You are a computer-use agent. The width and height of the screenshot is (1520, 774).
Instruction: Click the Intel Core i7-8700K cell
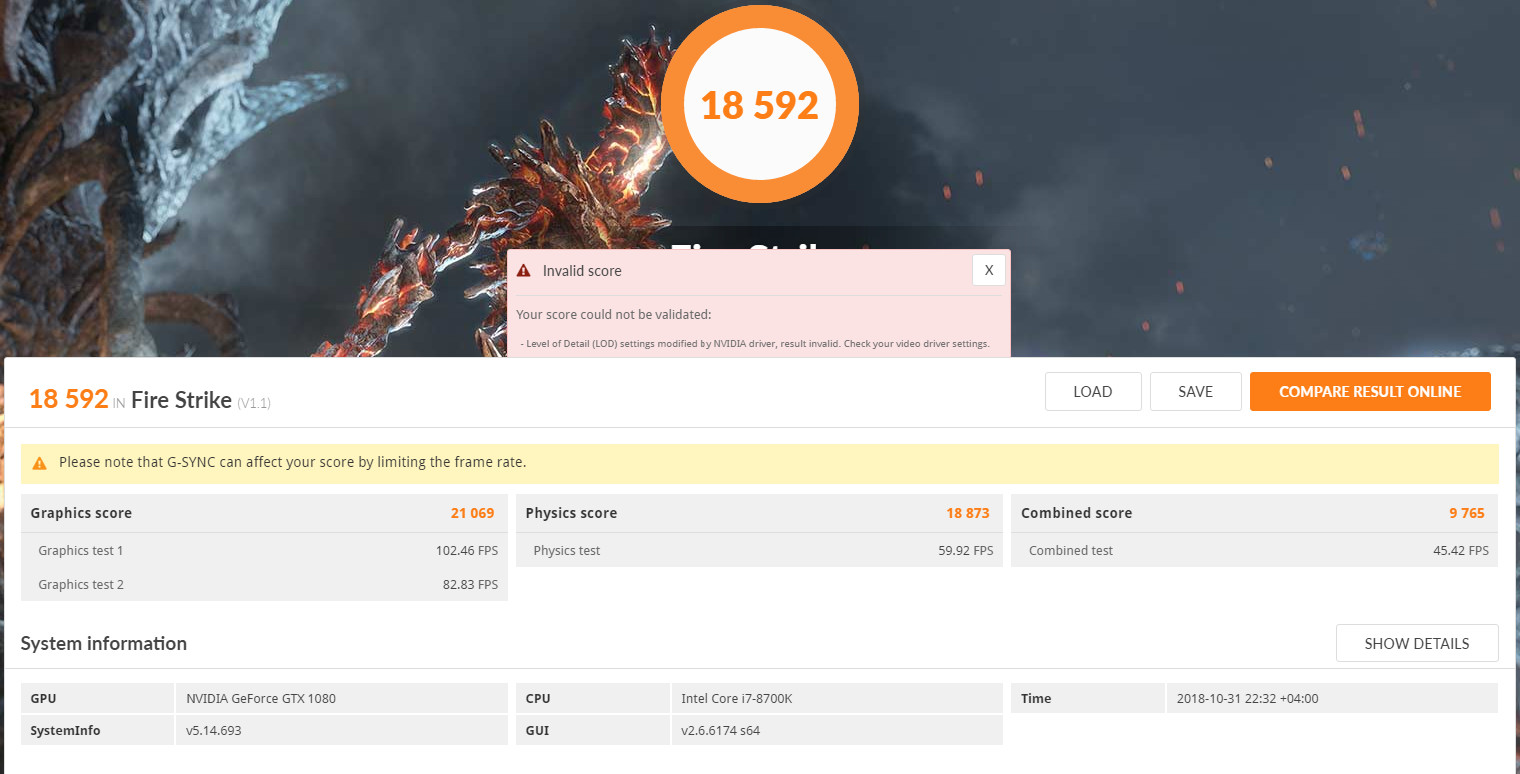tap(836, 698)
